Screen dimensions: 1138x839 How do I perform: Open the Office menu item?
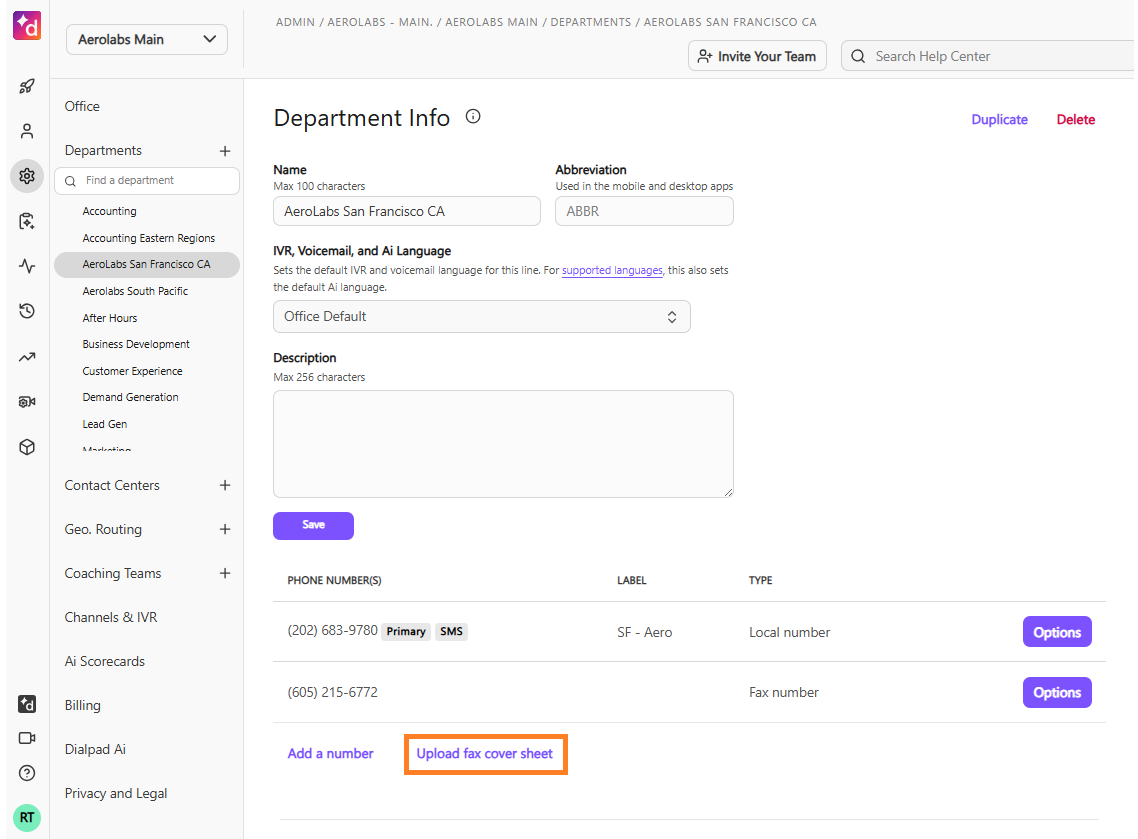click(82, 106)
